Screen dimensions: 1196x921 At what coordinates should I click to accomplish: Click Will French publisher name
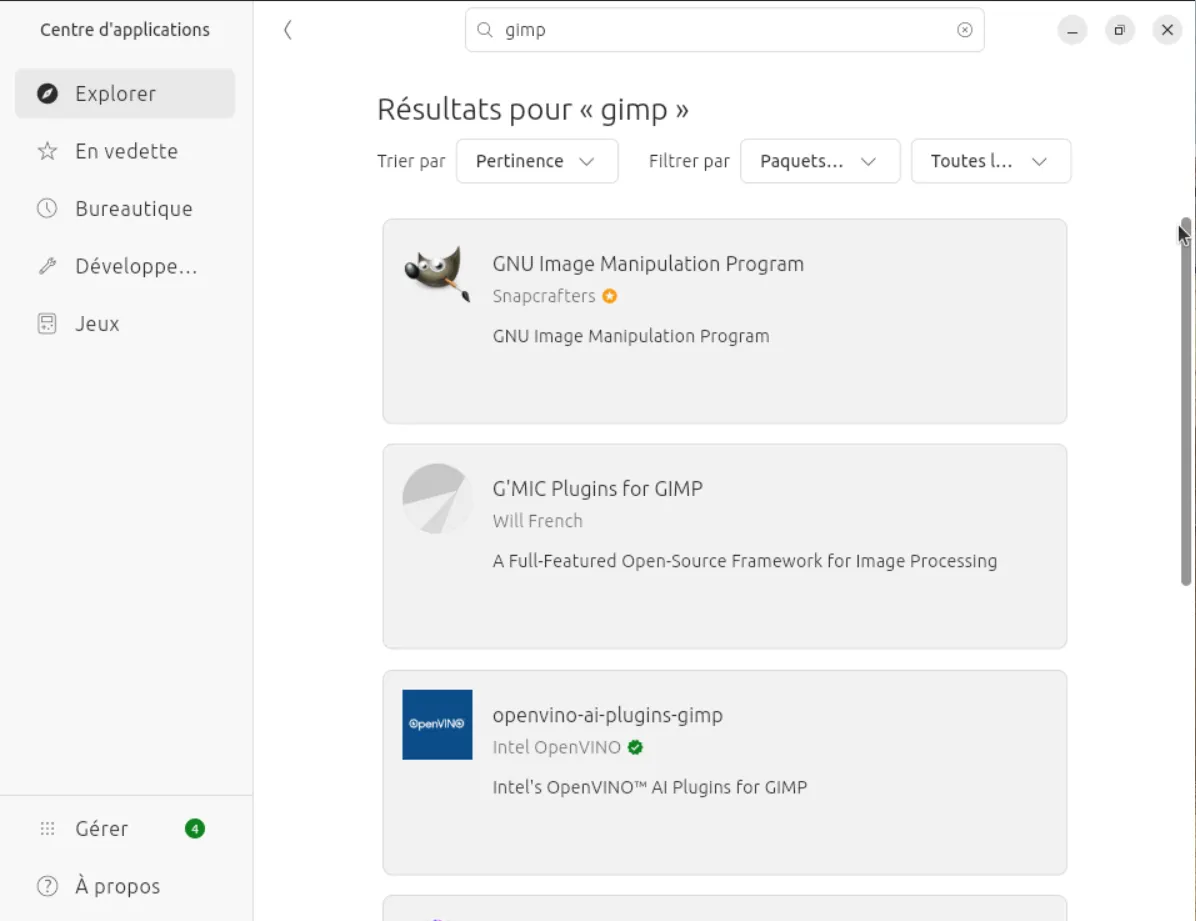(537, 521)
